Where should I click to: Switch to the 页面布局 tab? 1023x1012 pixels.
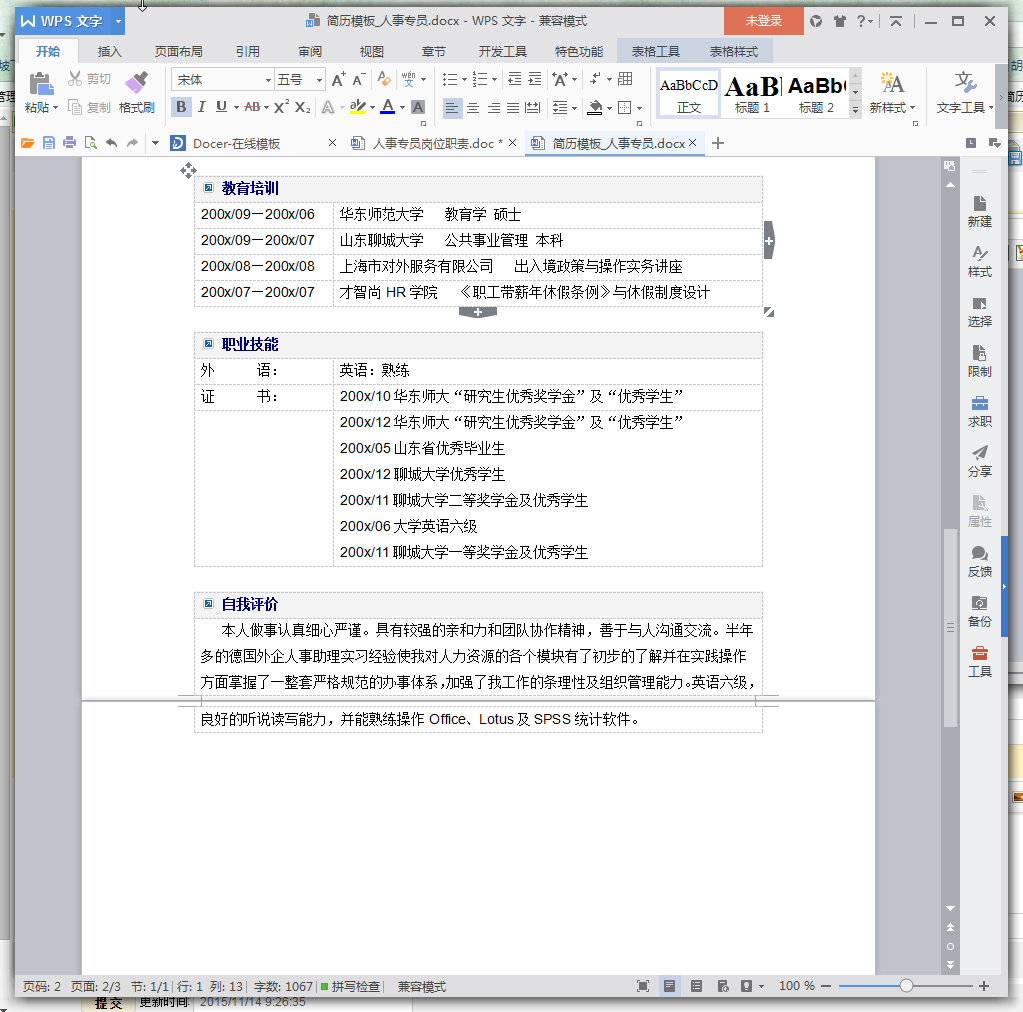[x=178, y=52]
